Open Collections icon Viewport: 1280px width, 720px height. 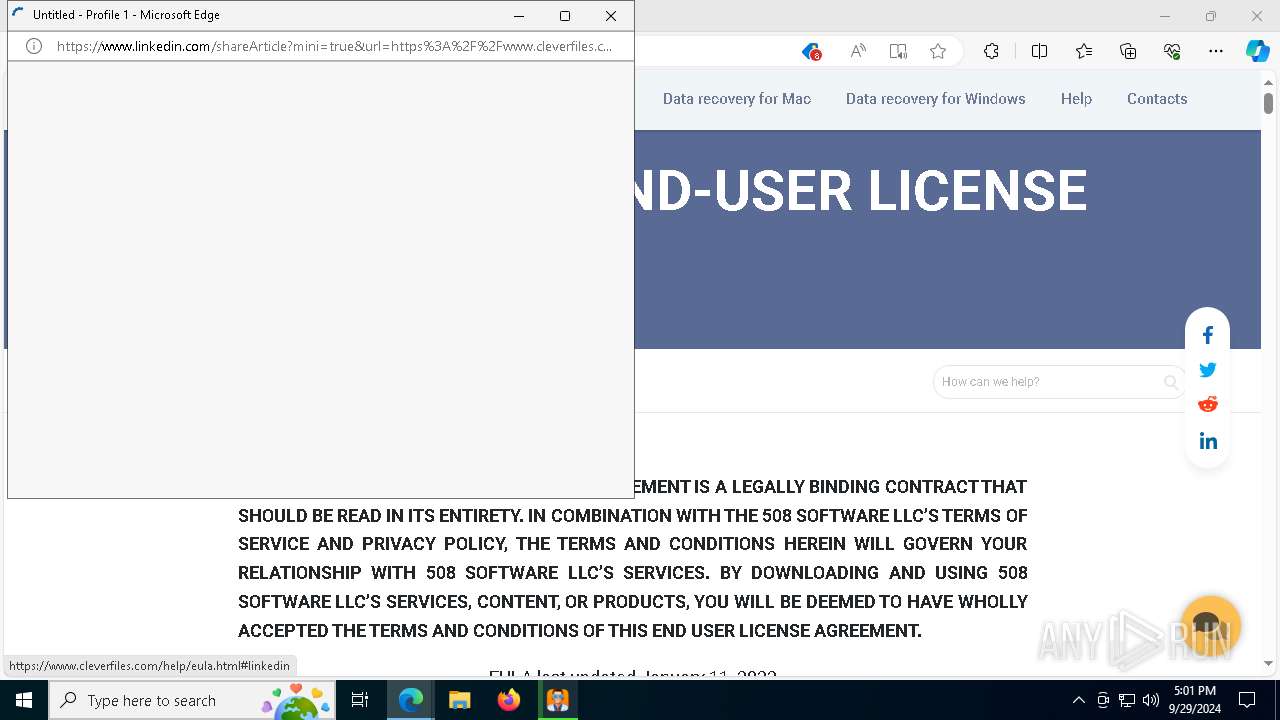click(x=1128, y=52)
